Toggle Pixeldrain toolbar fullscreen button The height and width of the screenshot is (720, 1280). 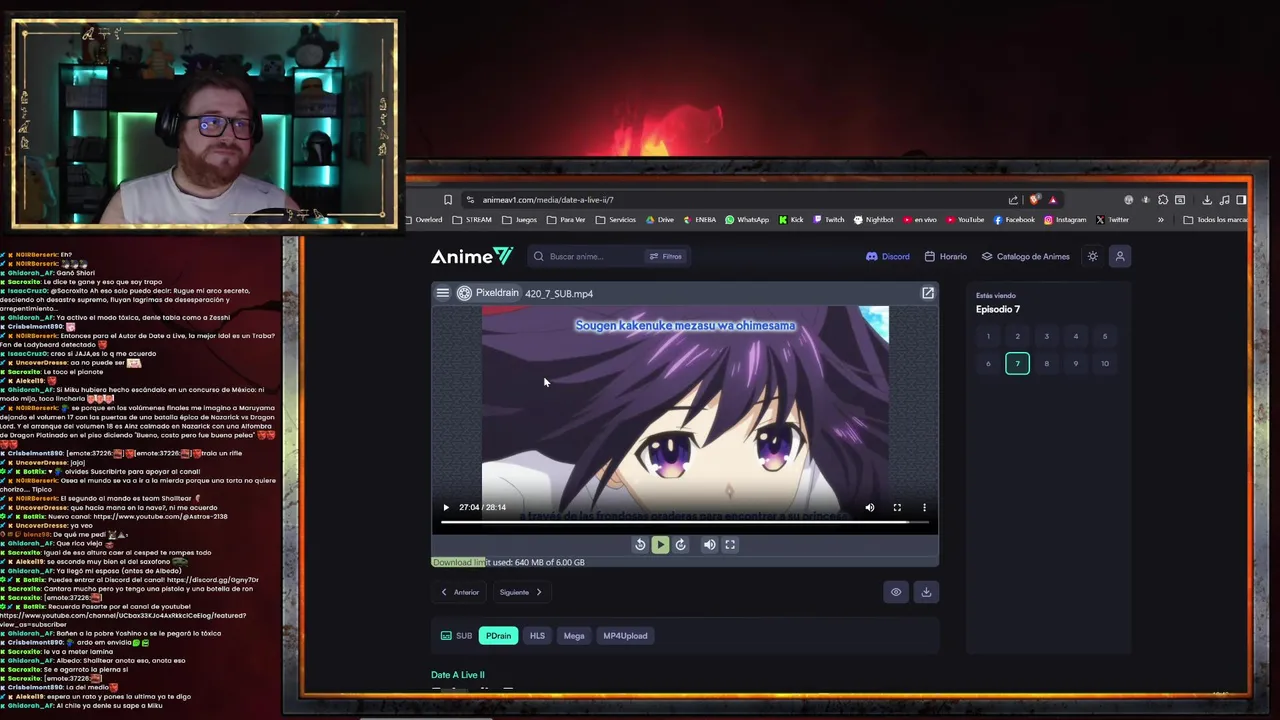coord(730,545)
